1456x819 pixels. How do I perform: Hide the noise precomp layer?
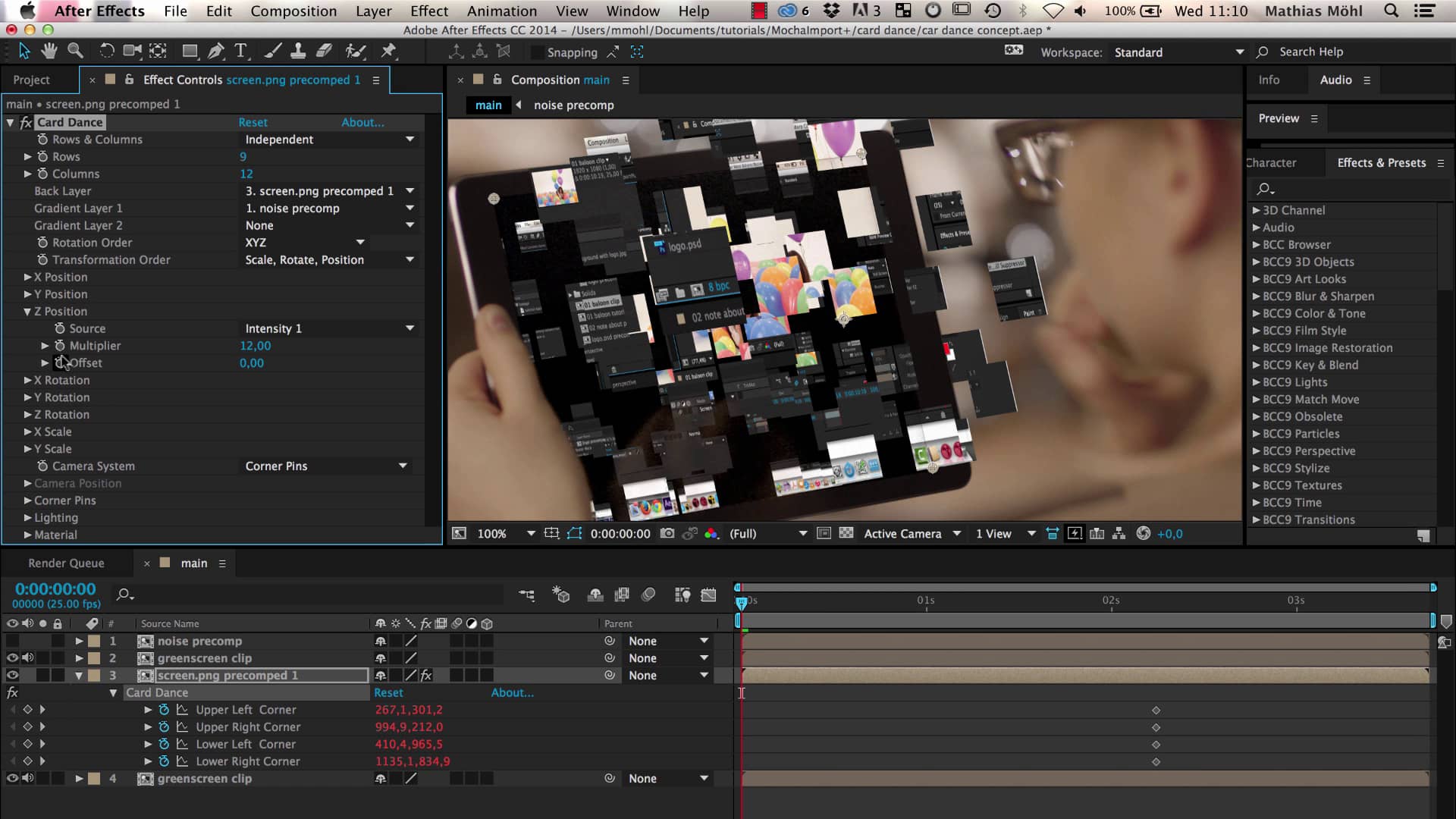click(x=11, y=641)
